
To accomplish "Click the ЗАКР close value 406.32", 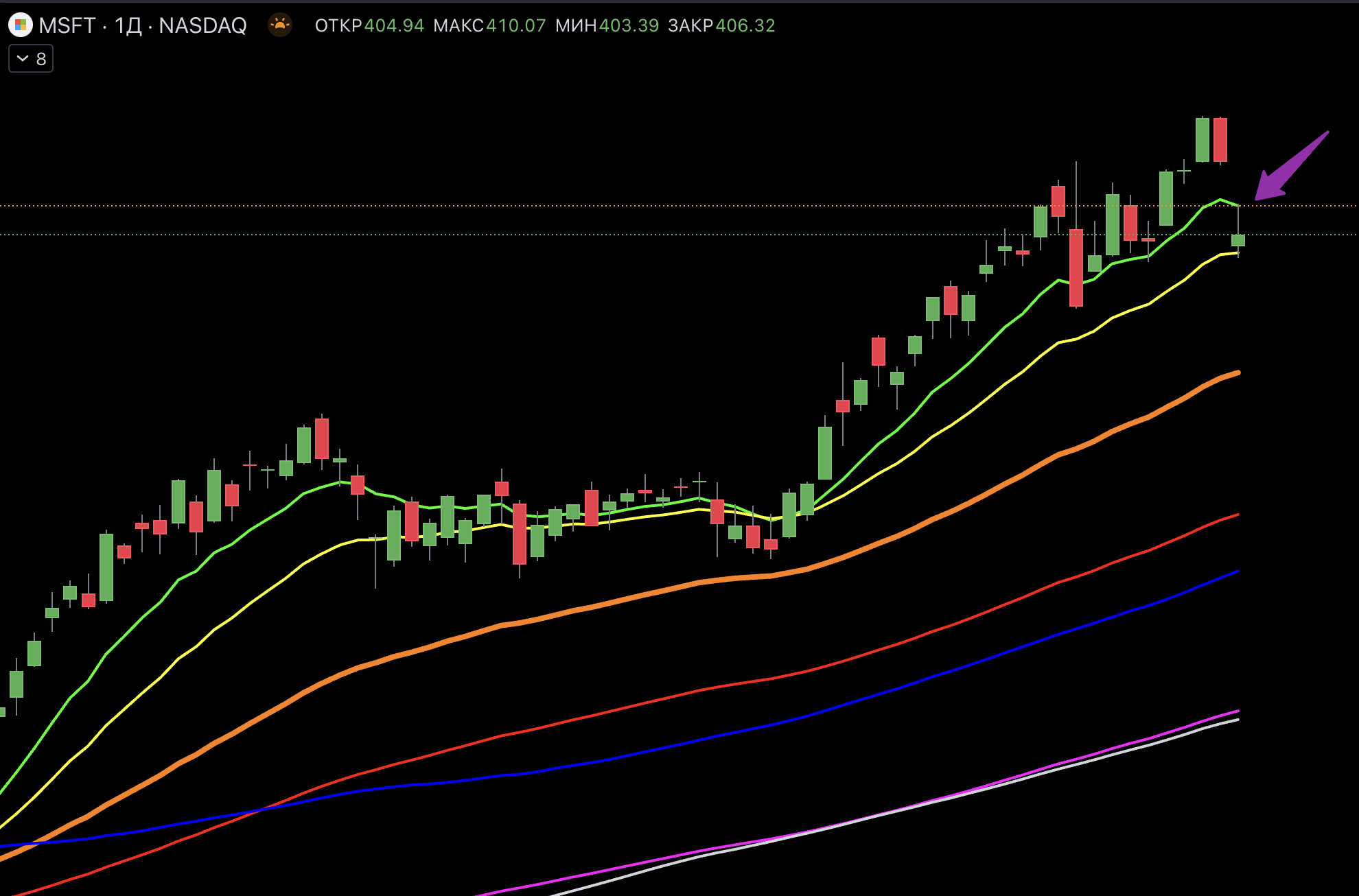I will 745,25.
